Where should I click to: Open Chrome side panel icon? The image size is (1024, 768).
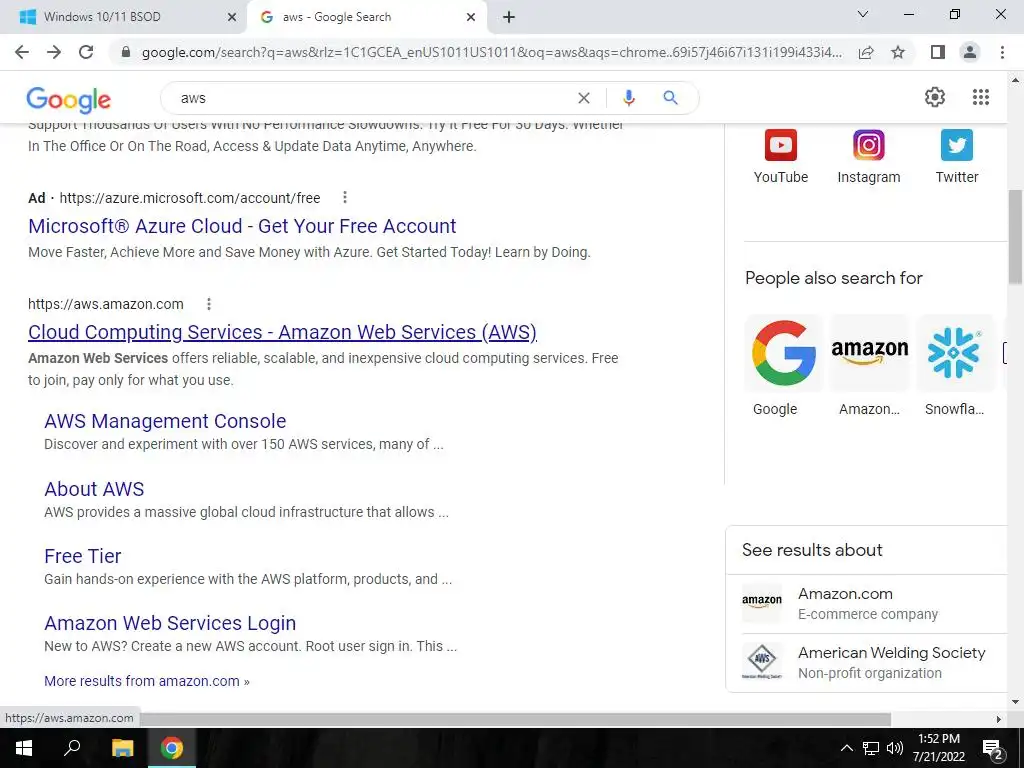[x=938, y=52]
